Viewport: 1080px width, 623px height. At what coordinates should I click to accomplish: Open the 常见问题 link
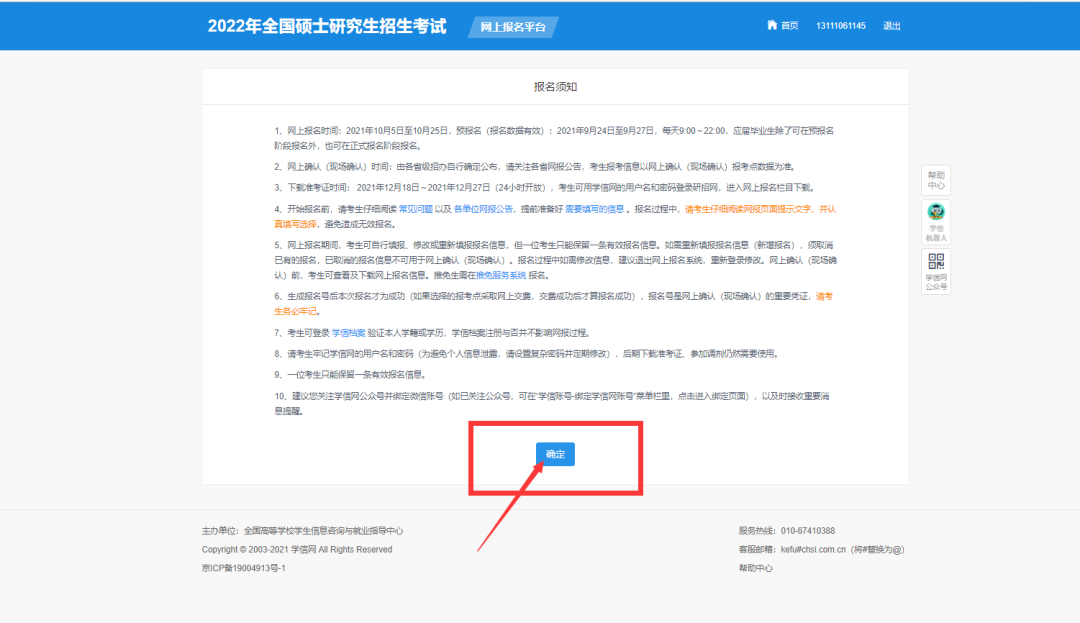click(x=416, y=209)
